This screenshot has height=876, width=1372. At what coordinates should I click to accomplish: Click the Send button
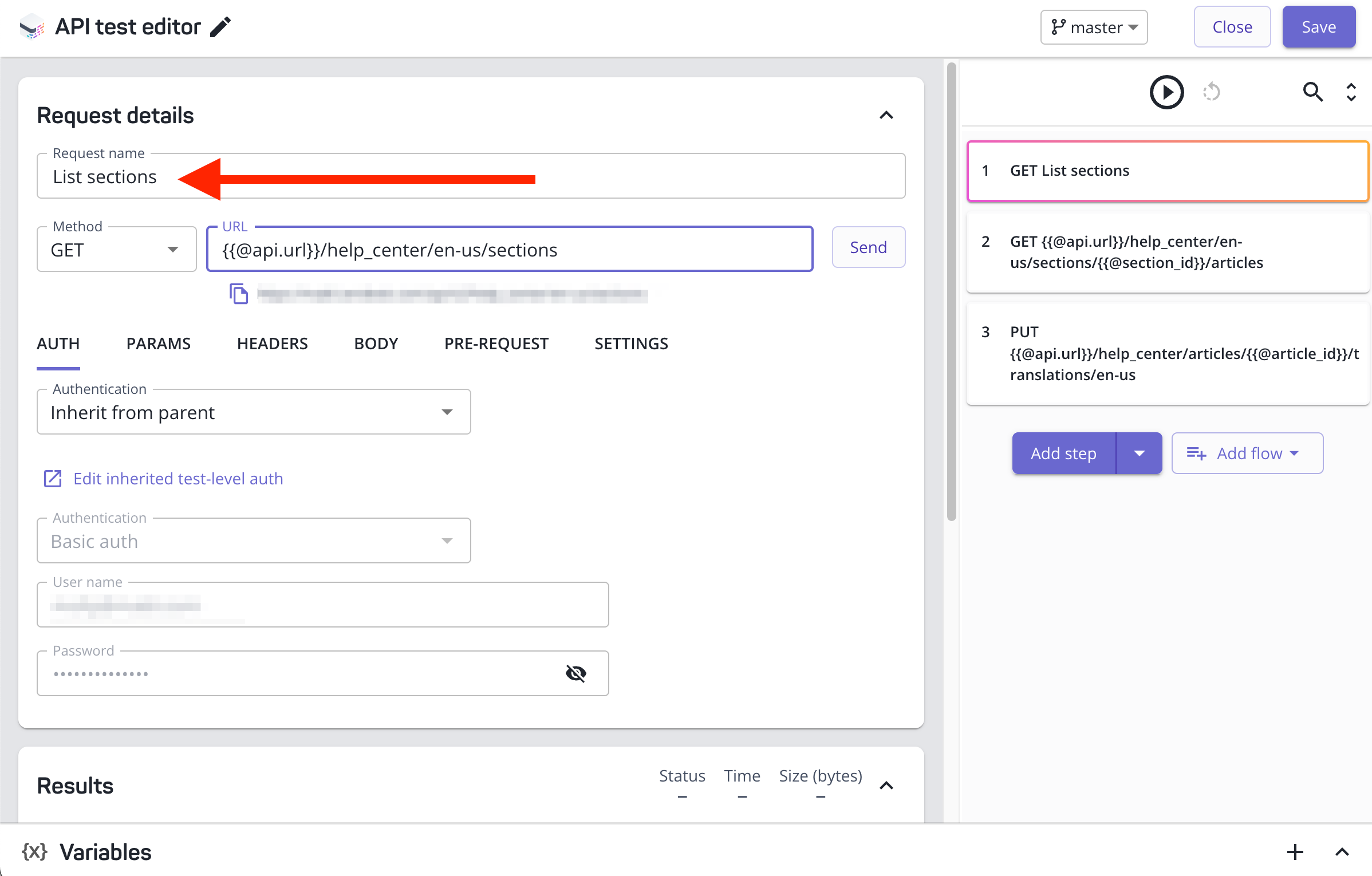(868, 247)
